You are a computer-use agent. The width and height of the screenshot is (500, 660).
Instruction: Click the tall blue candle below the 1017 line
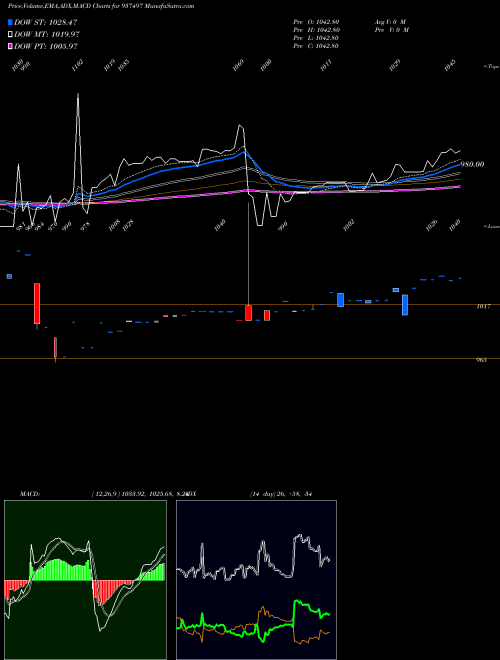point(405,305)
